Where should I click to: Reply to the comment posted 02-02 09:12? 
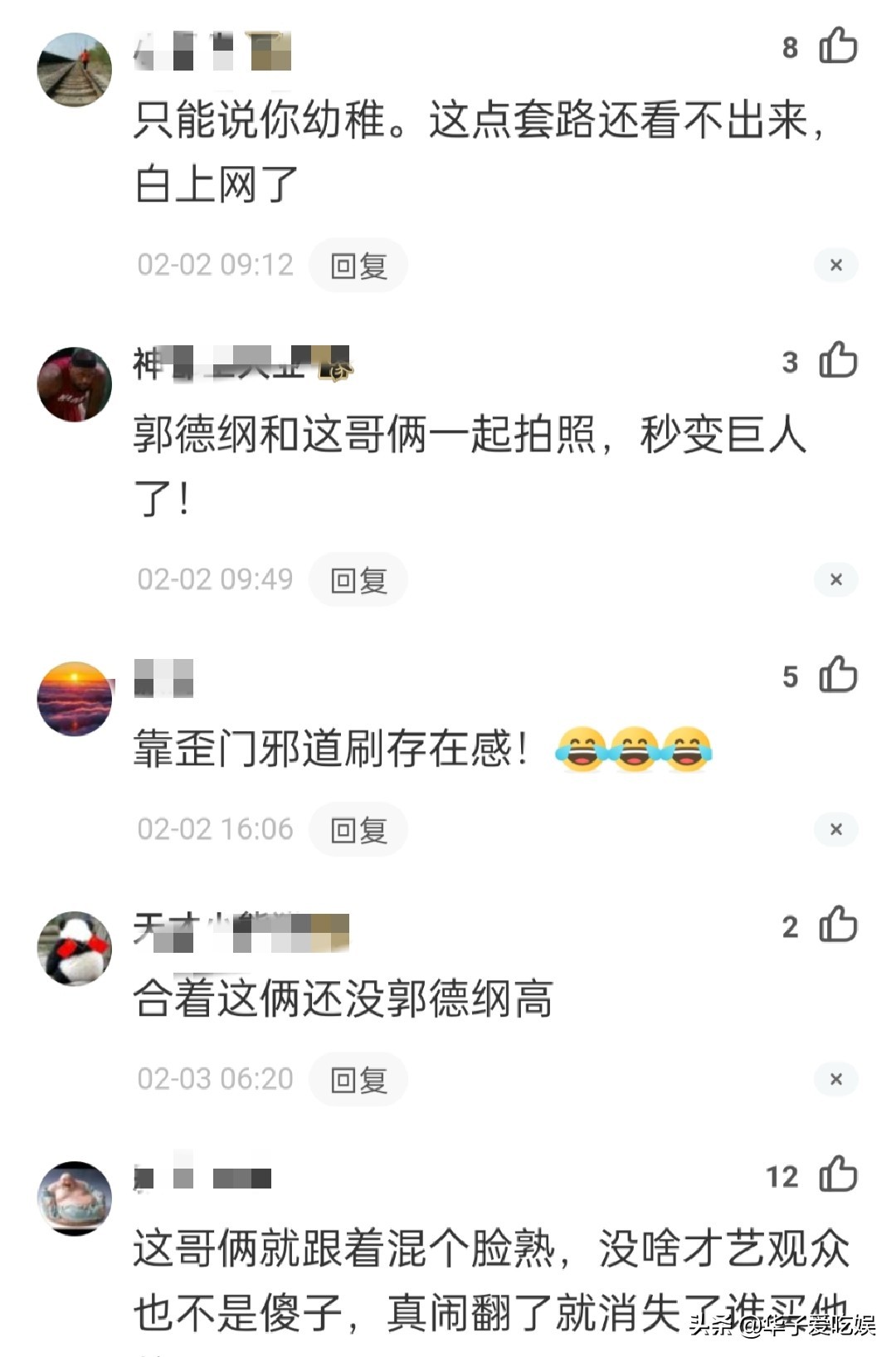click(x=358, y=266)
